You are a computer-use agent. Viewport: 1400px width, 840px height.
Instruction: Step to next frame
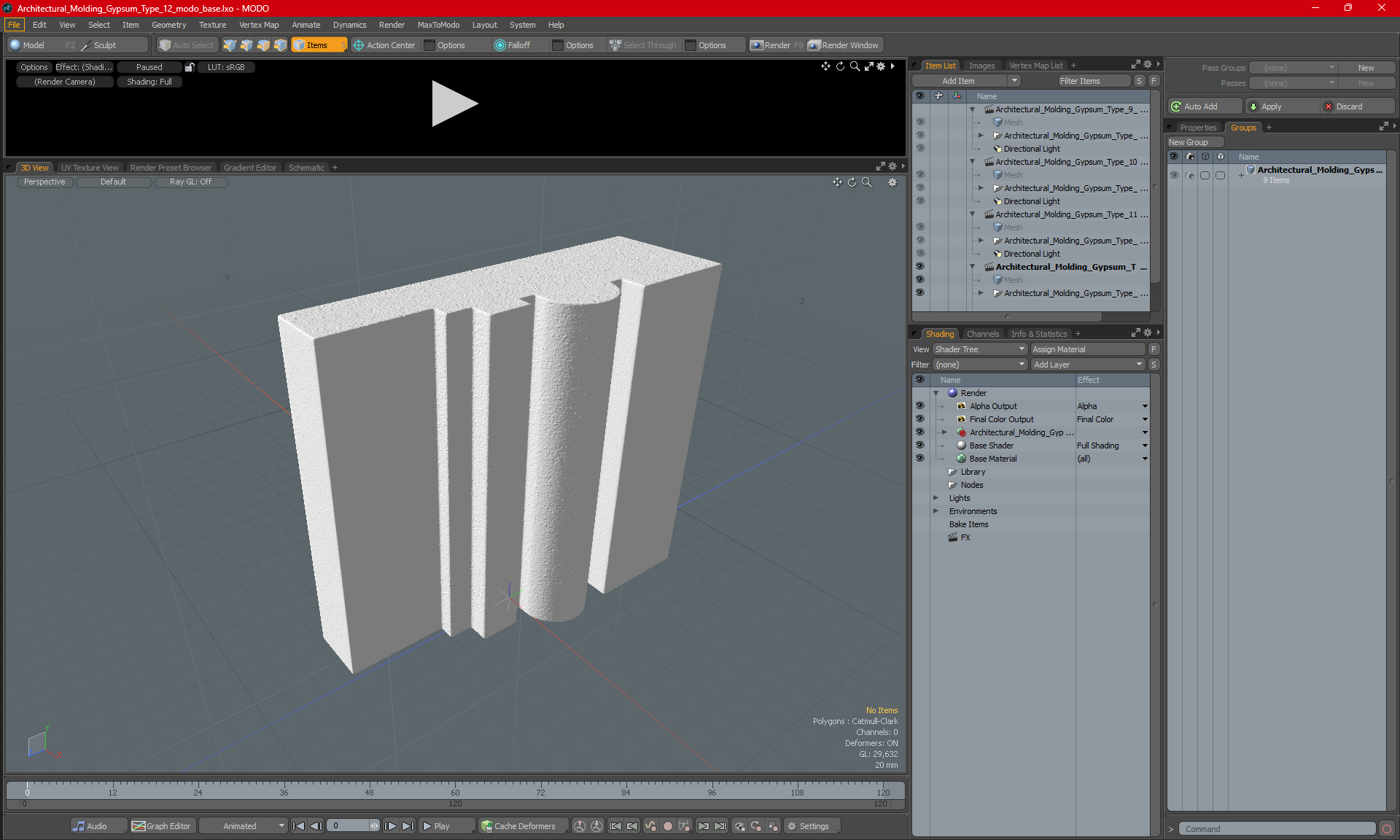[x=391, y=826]
